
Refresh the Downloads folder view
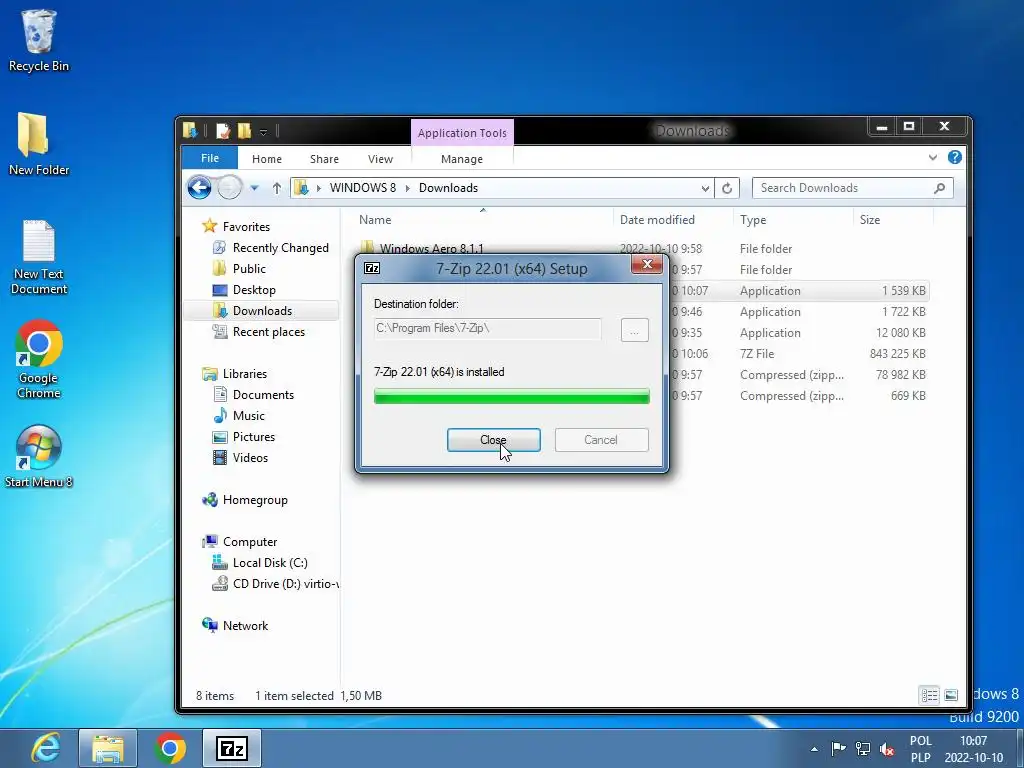coord(727,188)
